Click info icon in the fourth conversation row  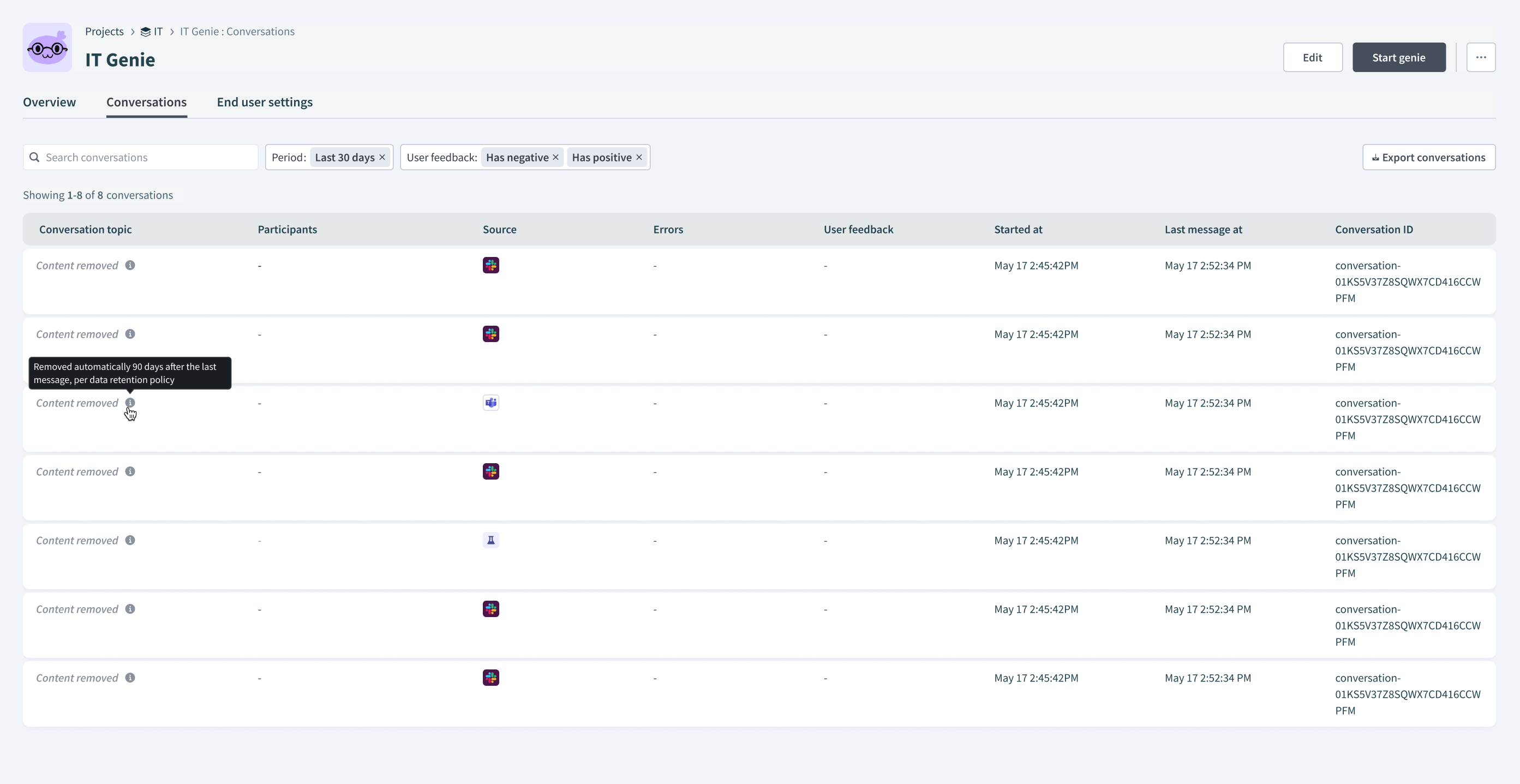tap(130, 471)
